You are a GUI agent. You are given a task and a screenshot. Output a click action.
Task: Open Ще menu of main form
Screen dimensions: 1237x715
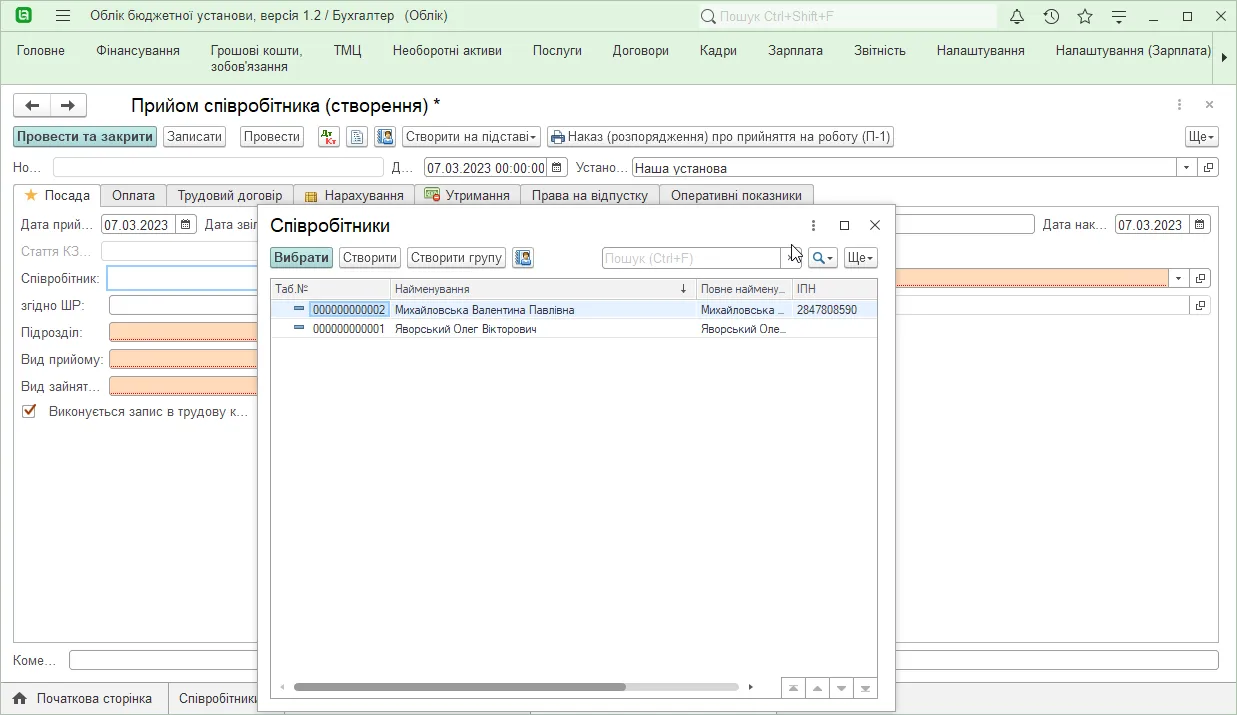pos(1201,137)
